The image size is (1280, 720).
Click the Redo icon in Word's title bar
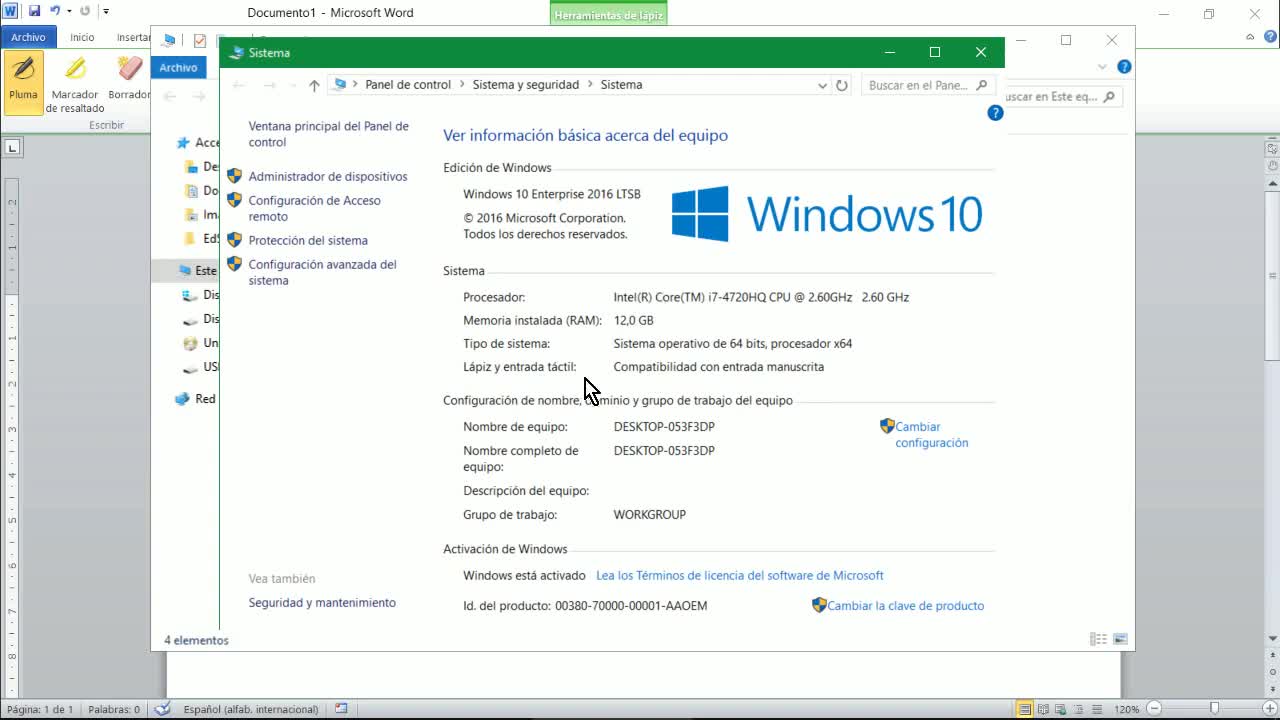(x=85, y=12)
